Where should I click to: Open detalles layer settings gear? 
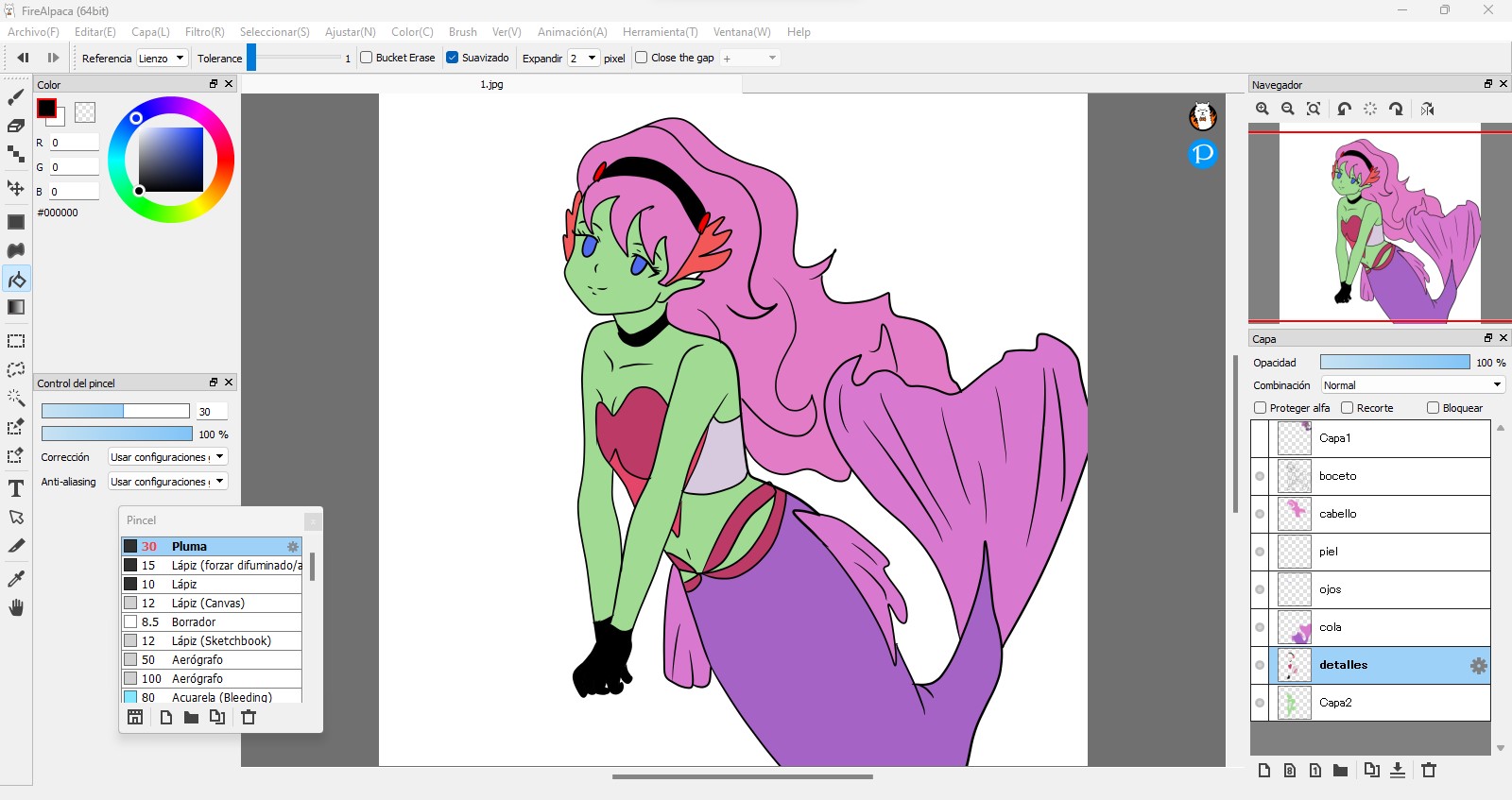tap(1479, 666)
